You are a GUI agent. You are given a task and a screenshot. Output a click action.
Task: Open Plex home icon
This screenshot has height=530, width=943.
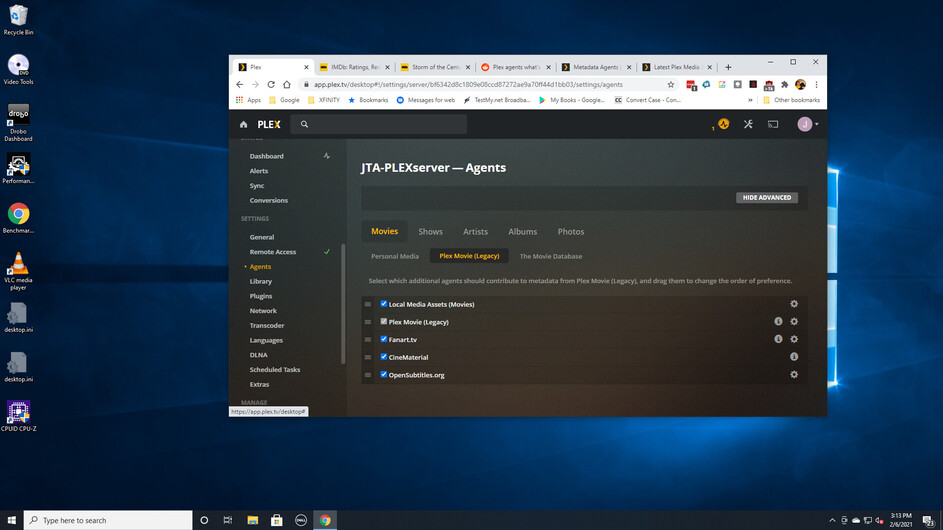(244, 125)
